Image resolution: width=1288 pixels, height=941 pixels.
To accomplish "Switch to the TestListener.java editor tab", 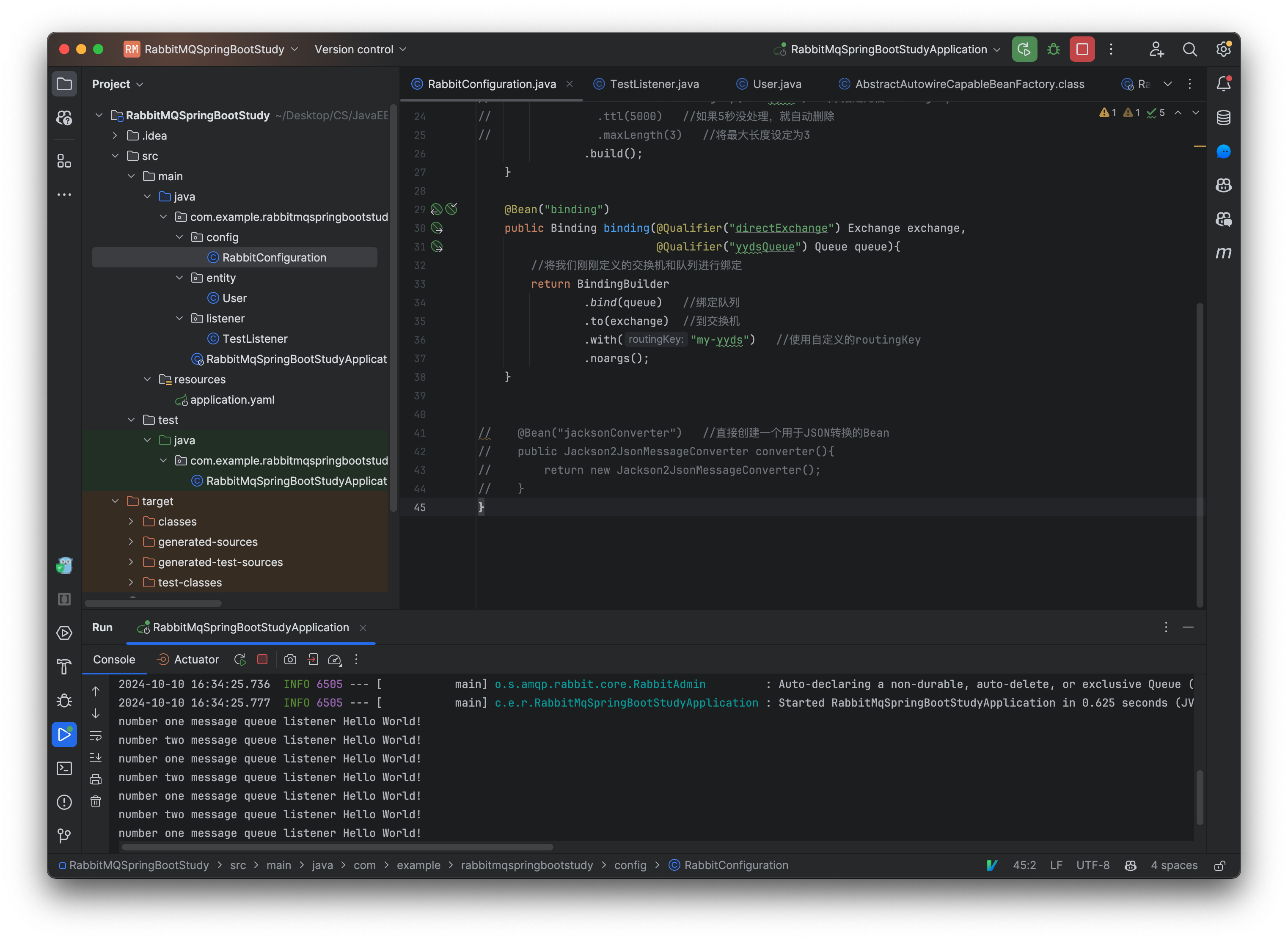I will pyautogui.click(x=653, y=84).
